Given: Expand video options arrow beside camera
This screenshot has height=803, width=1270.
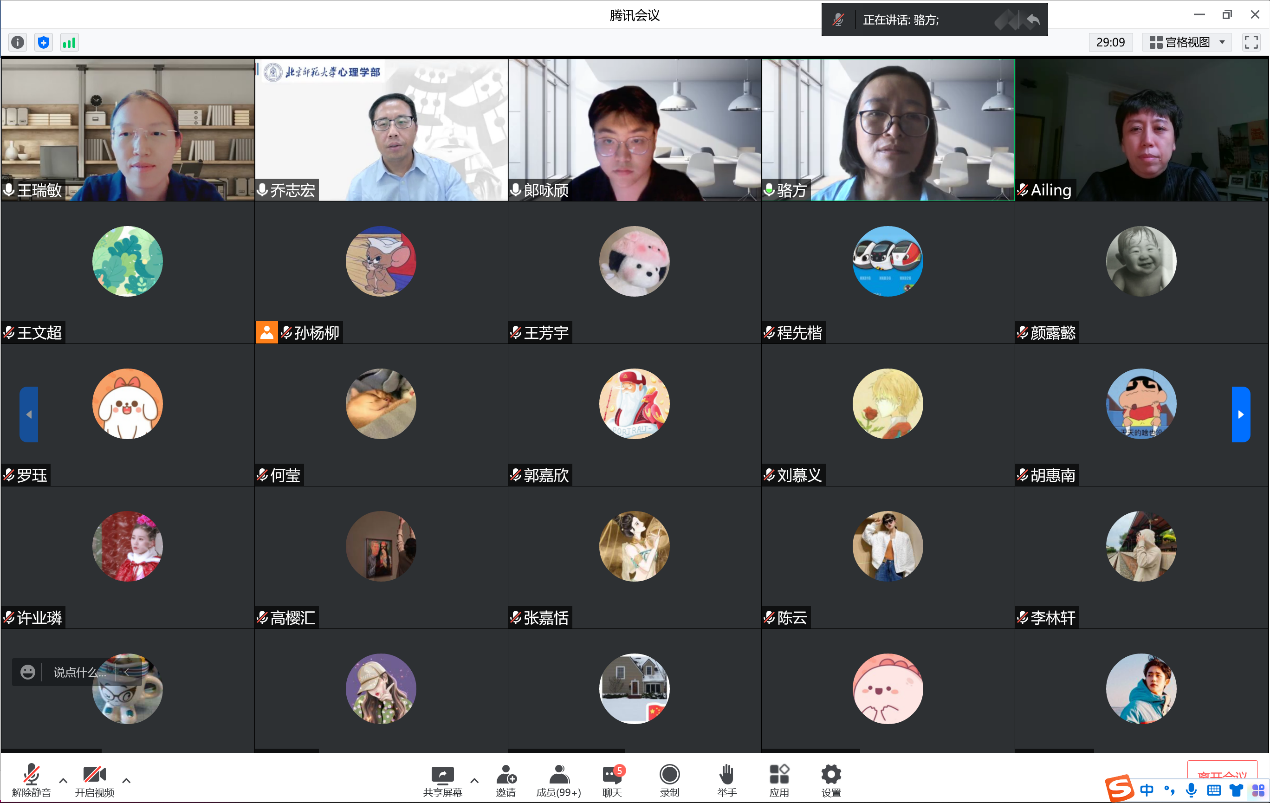Looking at the screenshot, I should [x=126, y=780].
